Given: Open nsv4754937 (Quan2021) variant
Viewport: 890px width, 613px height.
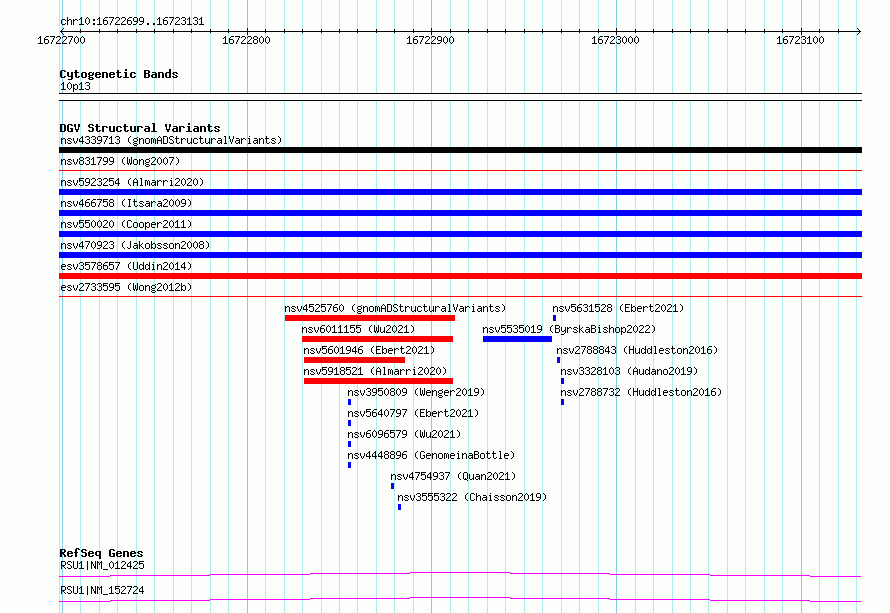Looking at the screenshot, I should pyautogui.click(x=453, y=476).
